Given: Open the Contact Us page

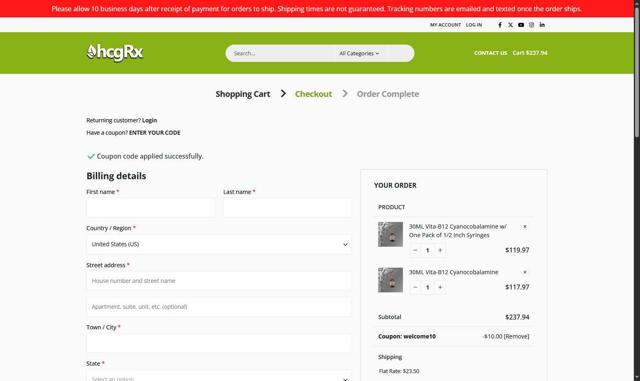Looking at the screenshot, I should [491, 53].
